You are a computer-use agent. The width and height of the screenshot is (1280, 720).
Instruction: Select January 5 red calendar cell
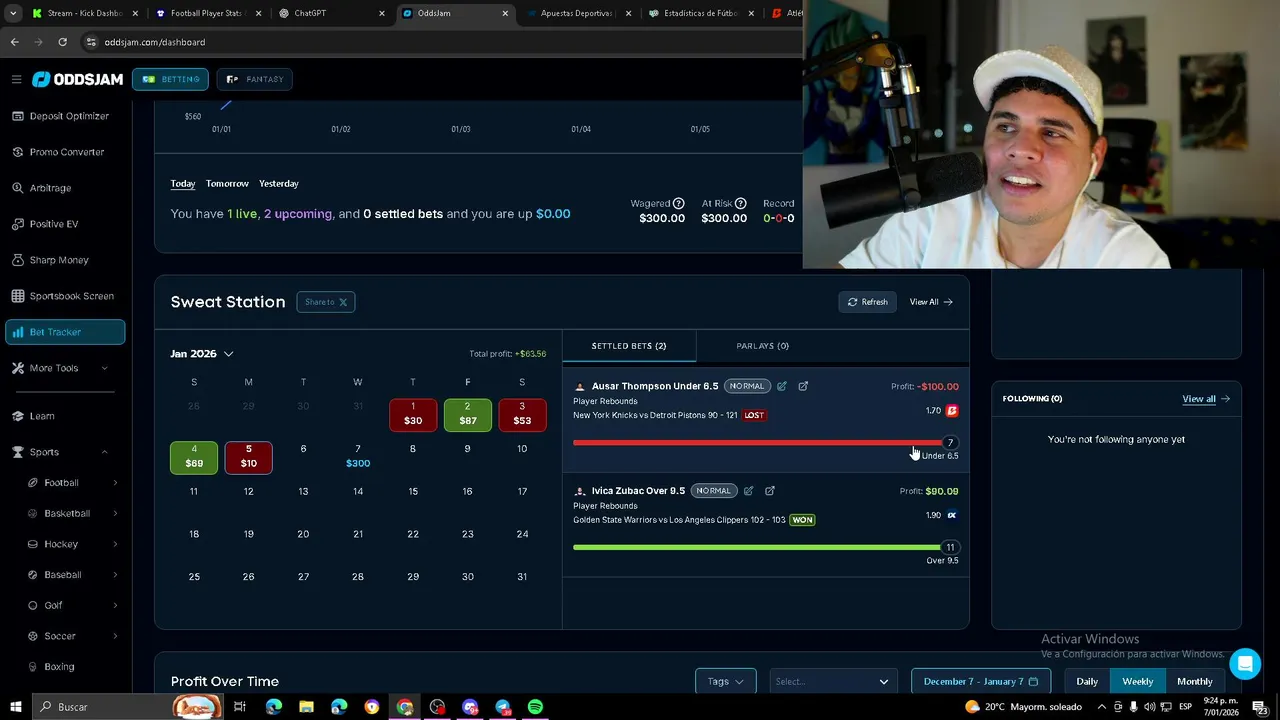pyautogui.click(x=249, y=457)
